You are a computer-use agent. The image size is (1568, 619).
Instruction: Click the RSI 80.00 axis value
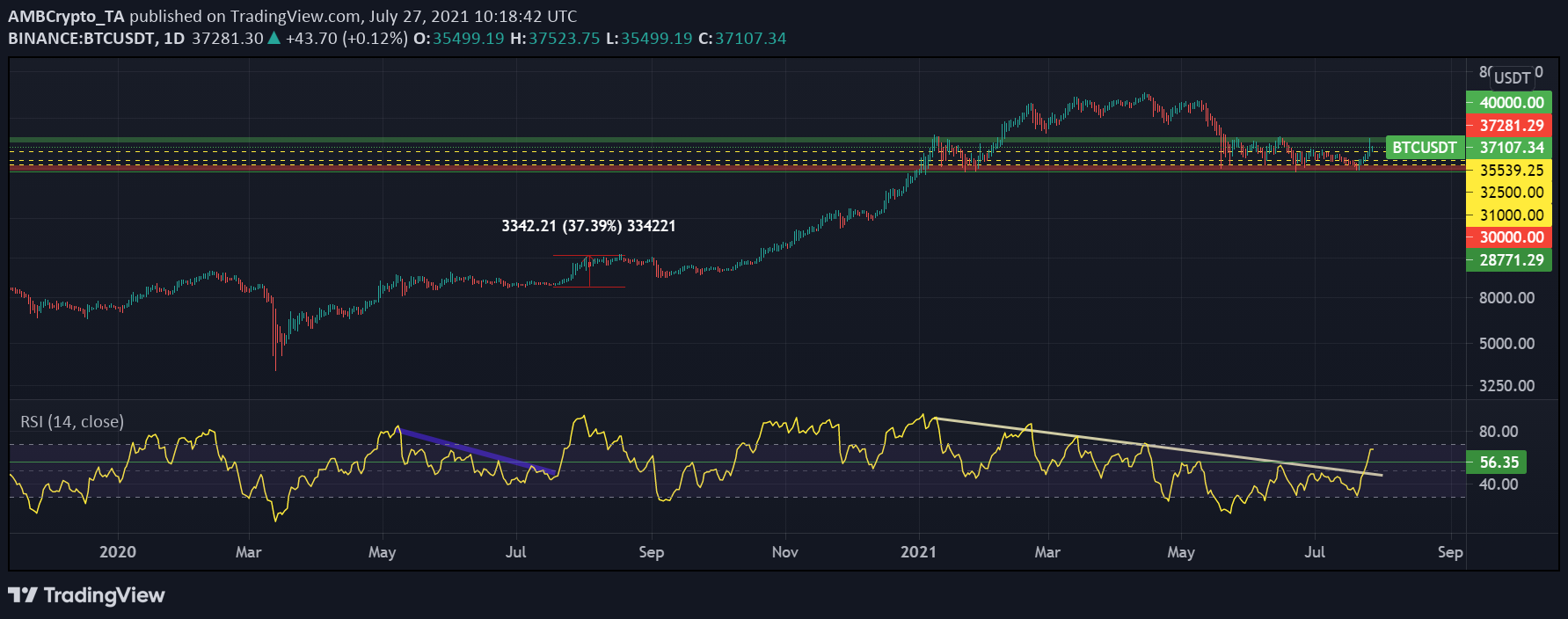tap(1499, 432)
